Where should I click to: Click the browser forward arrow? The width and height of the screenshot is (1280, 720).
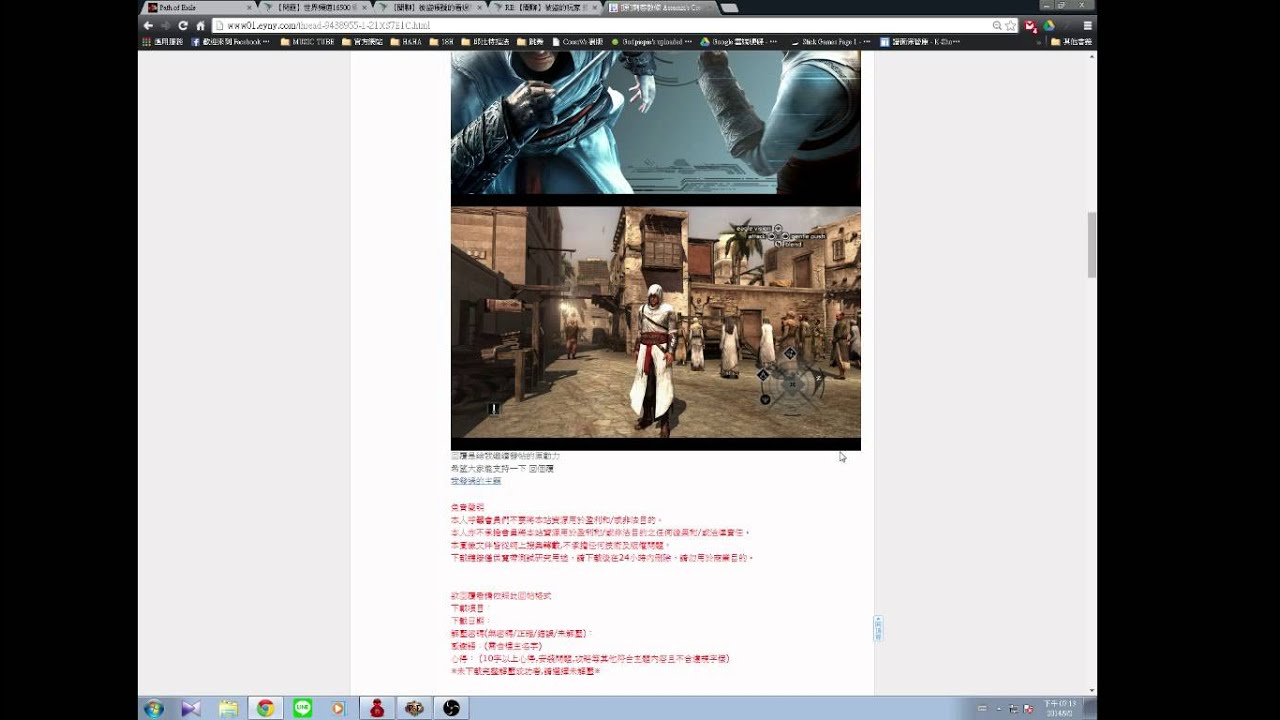click(x=165, y=25)
